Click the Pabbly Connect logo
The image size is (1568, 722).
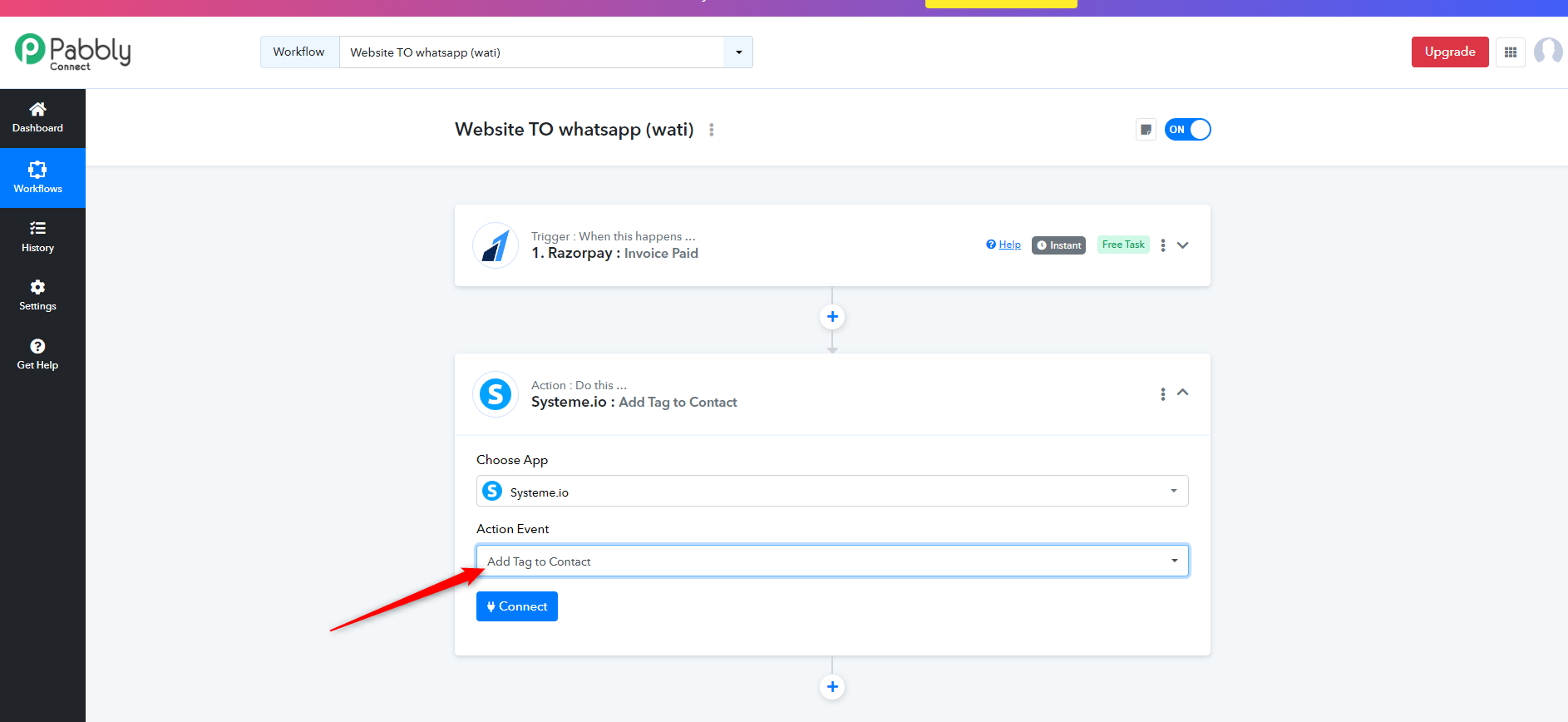tap(73, 52)
